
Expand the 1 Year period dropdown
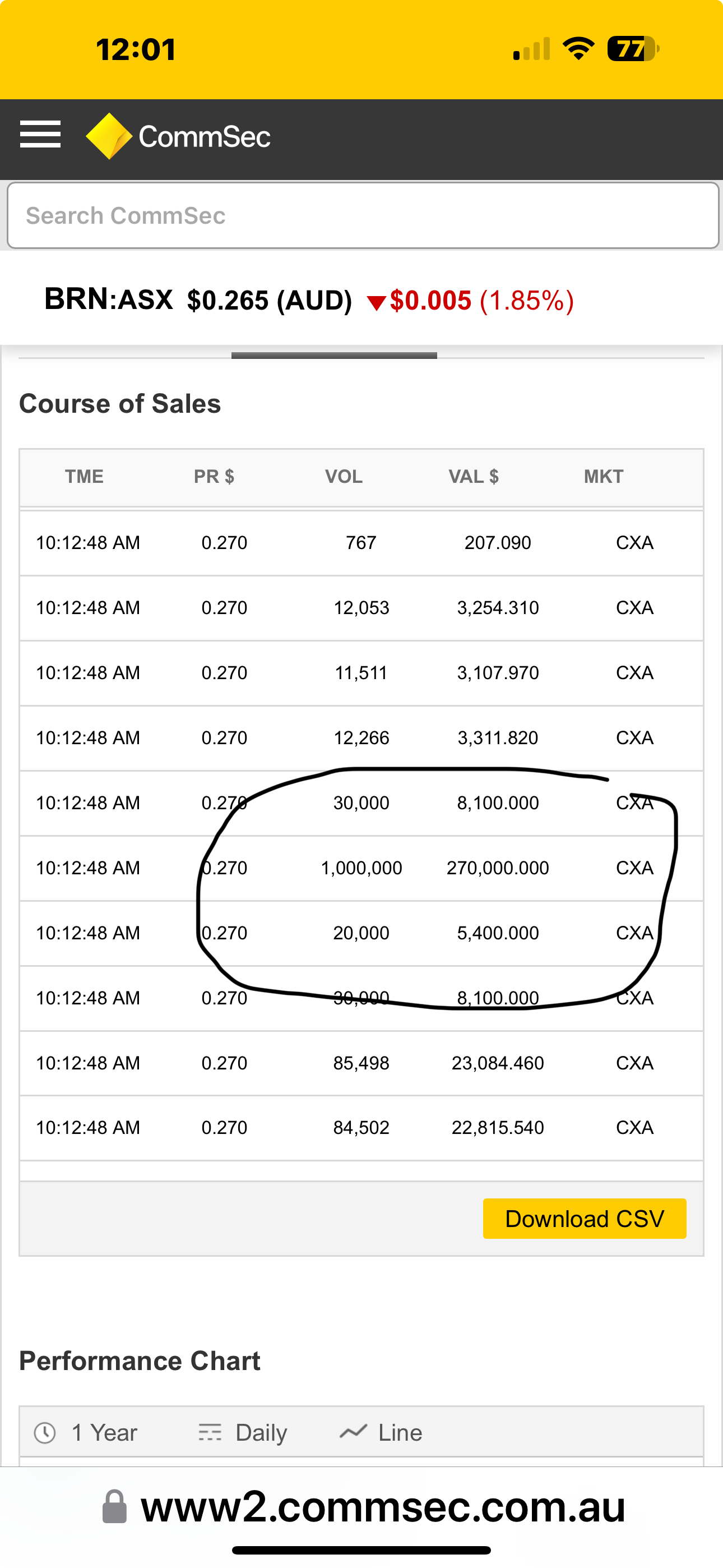click(104, 1432)
